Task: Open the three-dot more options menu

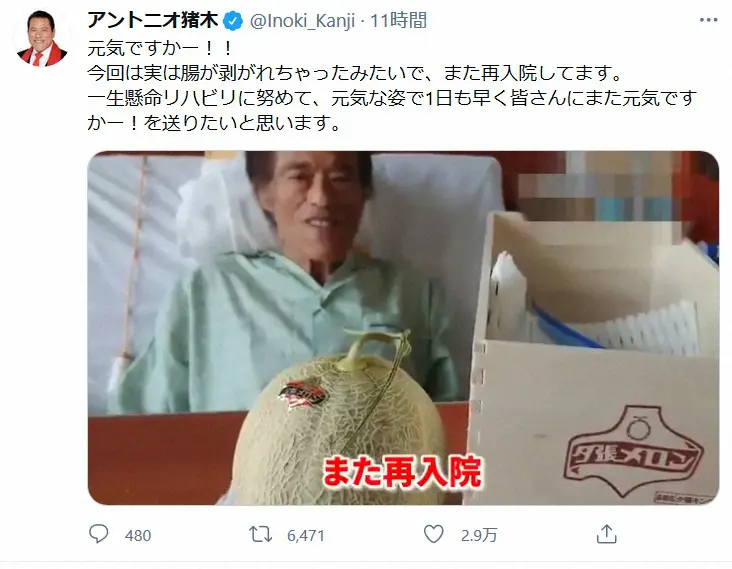Action: coord(708,20)
